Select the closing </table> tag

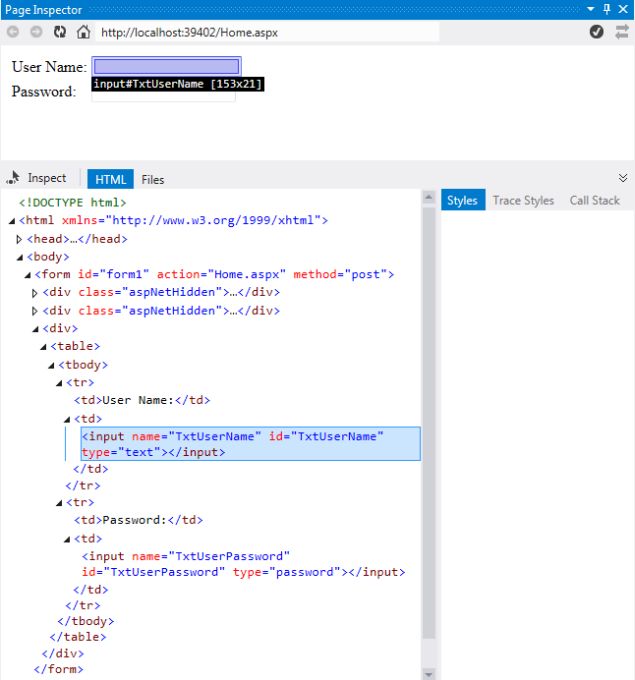(78, 637)
